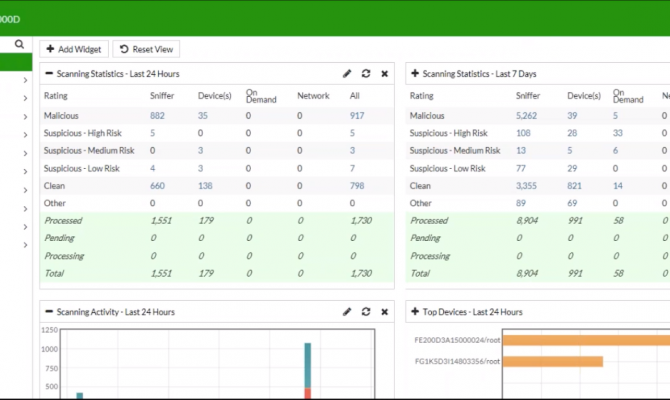Viewport: 670px width, 400px height.
Task: Select the FG1K5D3I14803356/root device label
Action: 457,362
